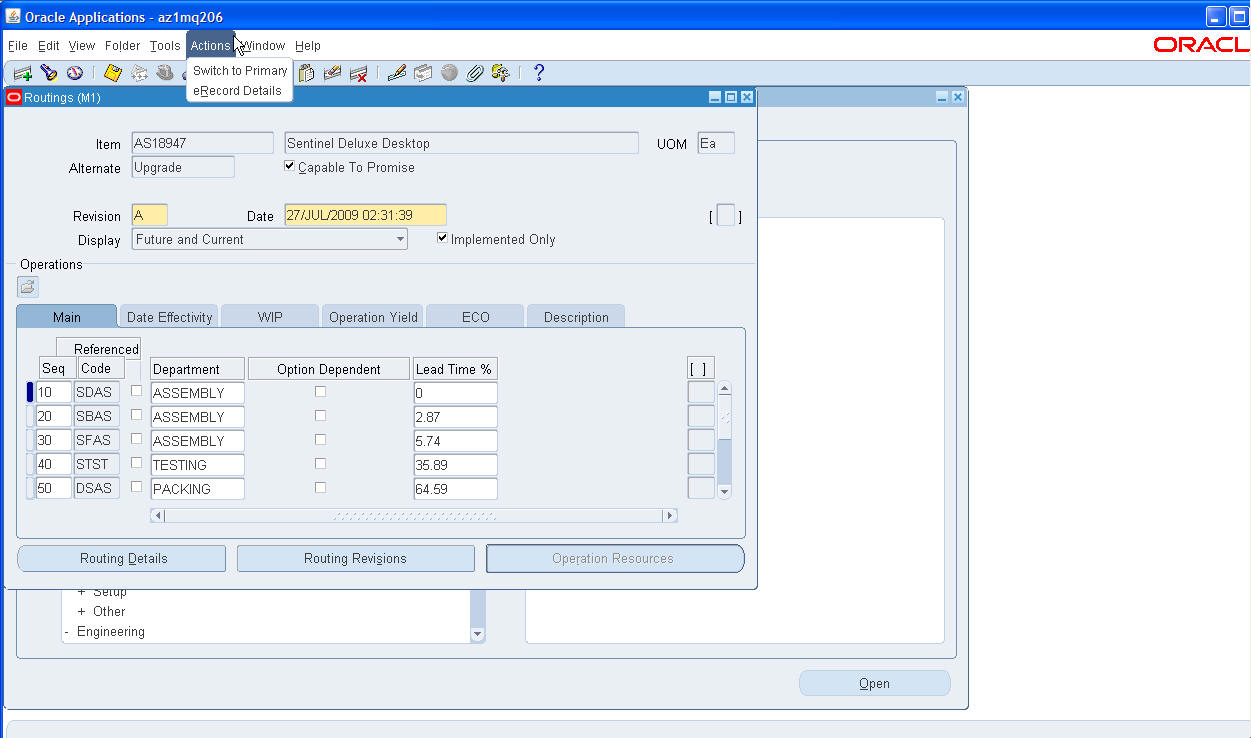Viewport: 1251px width, 738px height.
Task: Switch to the Operation Yield tab
Action: coord(373,317)
